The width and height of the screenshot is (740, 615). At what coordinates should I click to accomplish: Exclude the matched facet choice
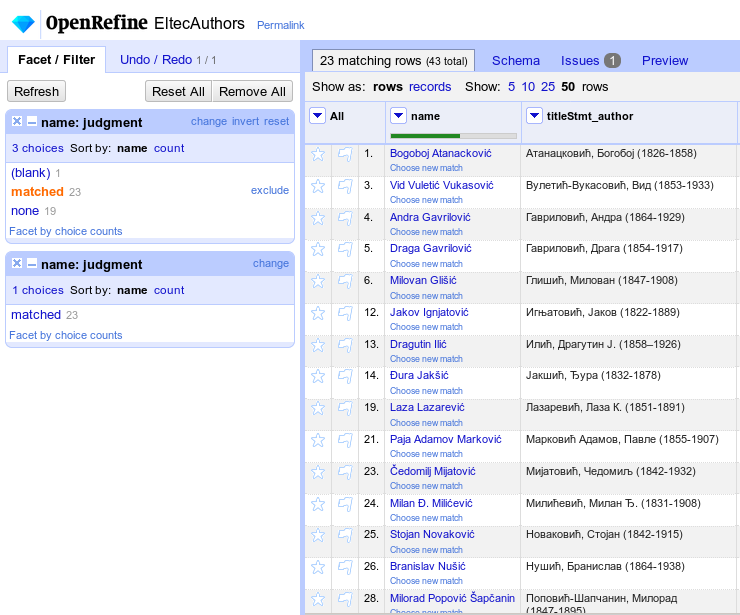click(269, 190)
